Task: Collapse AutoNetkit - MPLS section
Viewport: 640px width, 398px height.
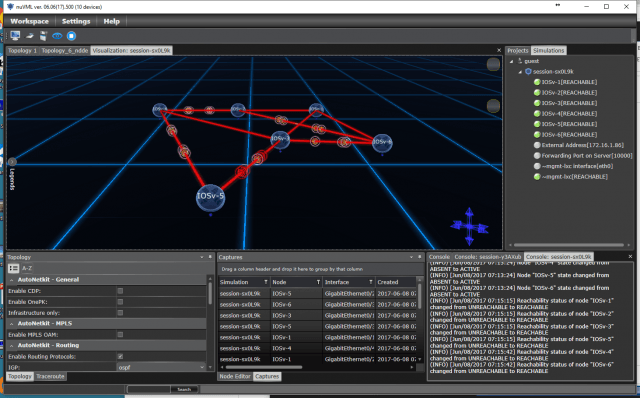Action: 11,324
